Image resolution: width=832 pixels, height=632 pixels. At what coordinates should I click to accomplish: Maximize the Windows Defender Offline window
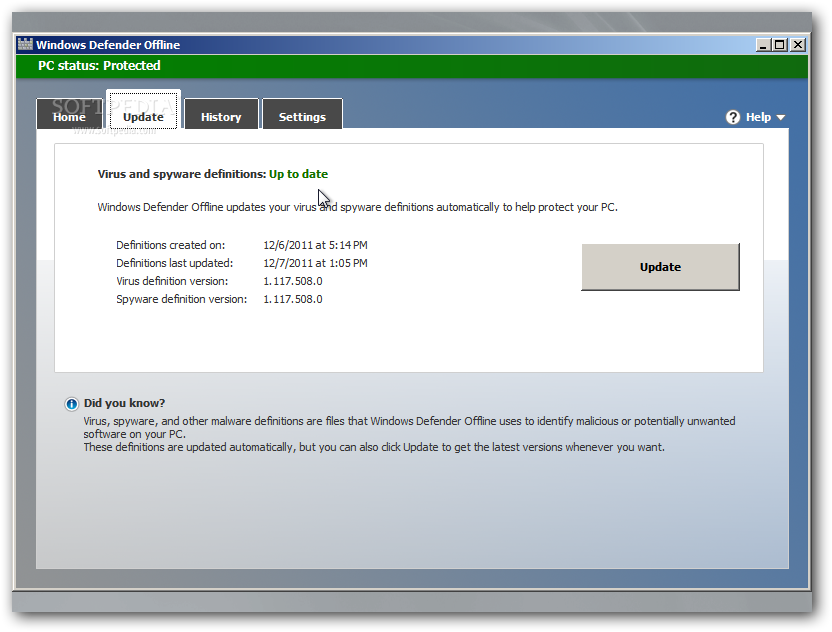click(x=779, y=45)
